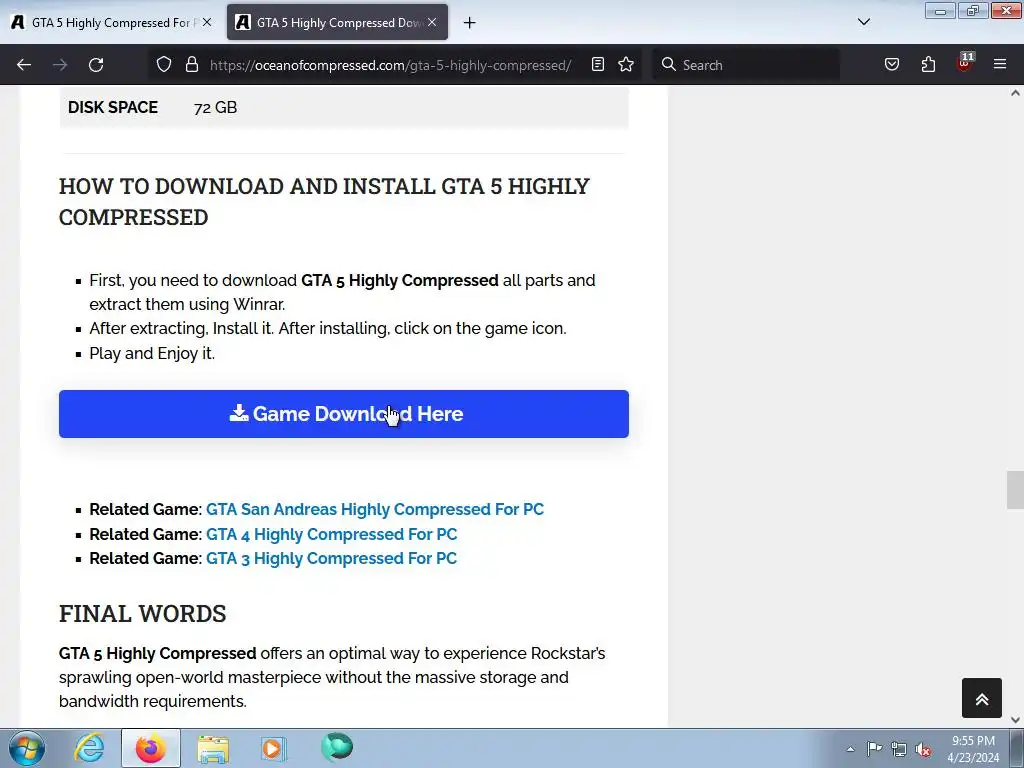Image resolution: width=1024 pixels, height=768 pixels.
Task: Open GTA 4 Highly Compressed For PC link
Action: (x=332, y=534)
